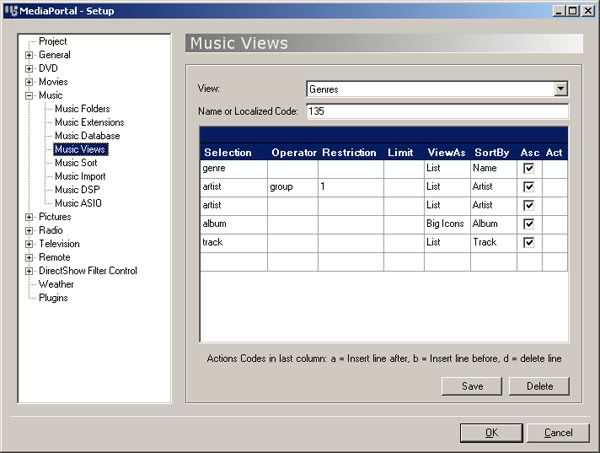Click the Save button
Image resolution: width=600 pixels, height=453 pixels.
point(472,386)
